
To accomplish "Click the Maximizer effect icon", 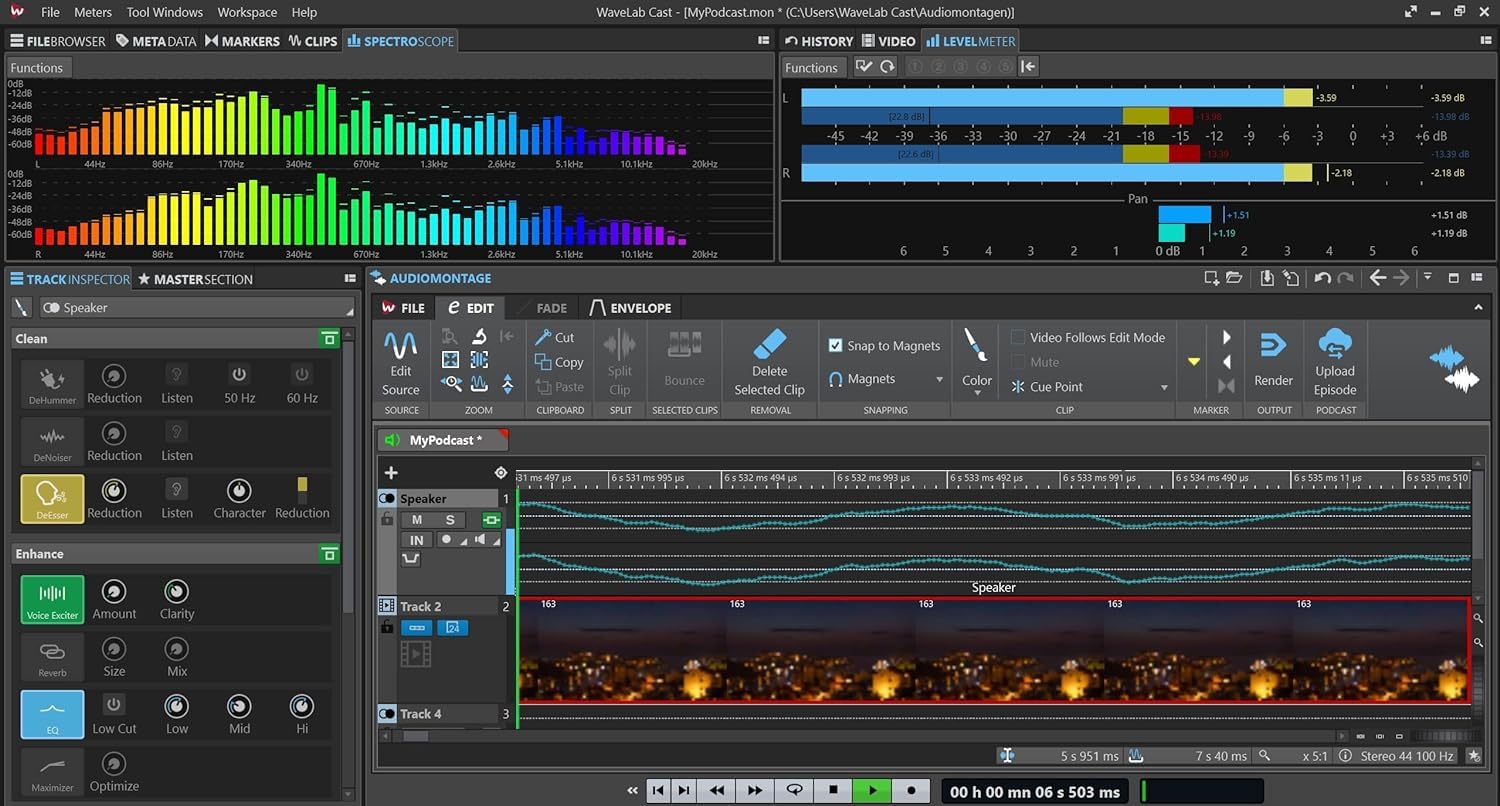I will click(52, 772).
